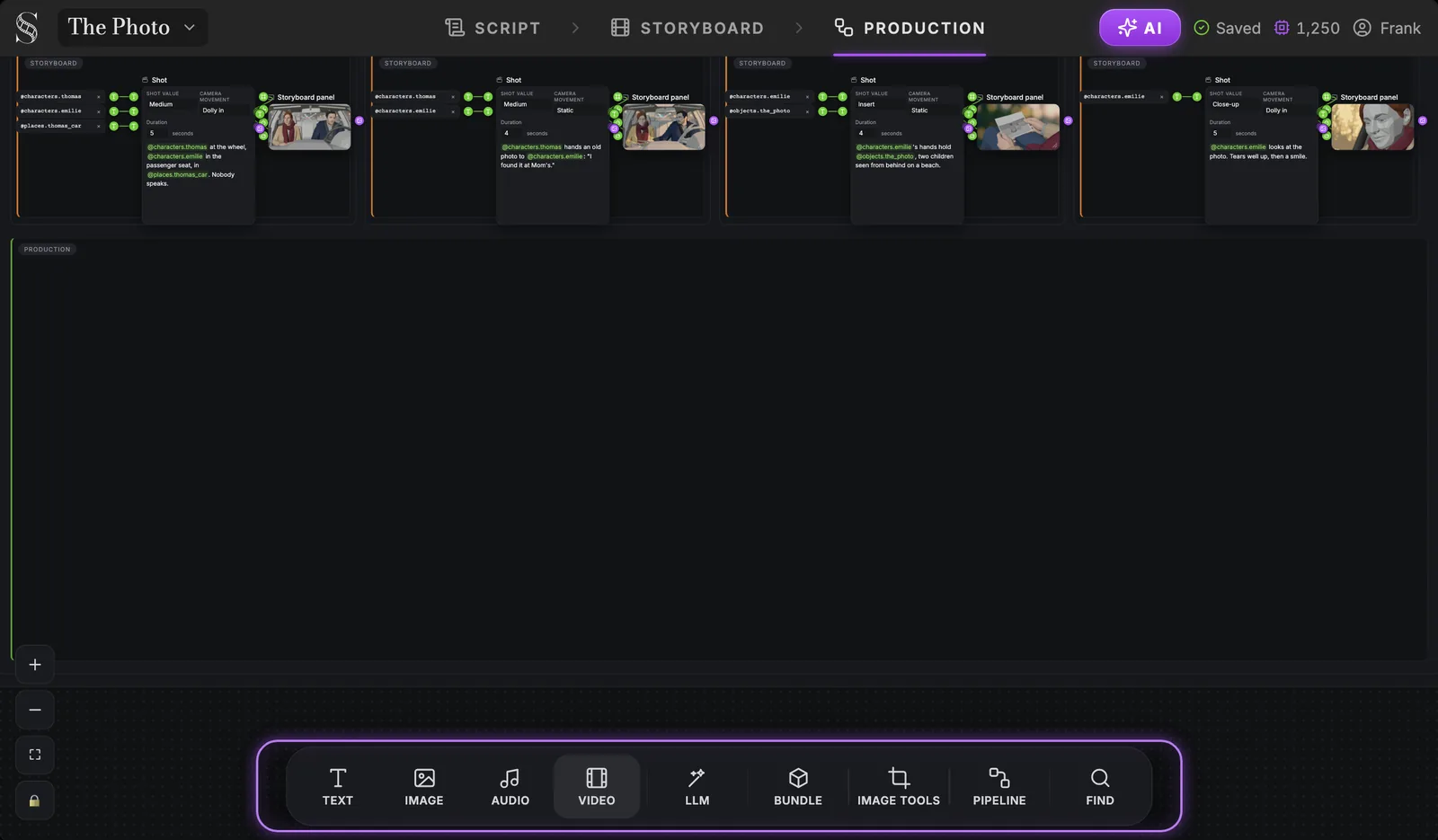Screen dimensions: 1438x840
Task: Select the Video tool
Action: 597,787
